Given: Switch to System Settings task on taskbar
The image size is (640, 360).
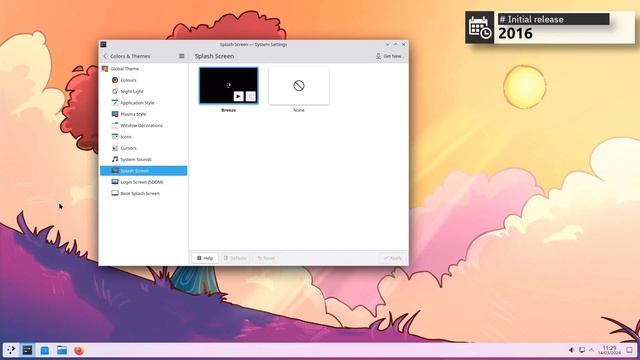Looking at the screenshot, I should 27,350.
